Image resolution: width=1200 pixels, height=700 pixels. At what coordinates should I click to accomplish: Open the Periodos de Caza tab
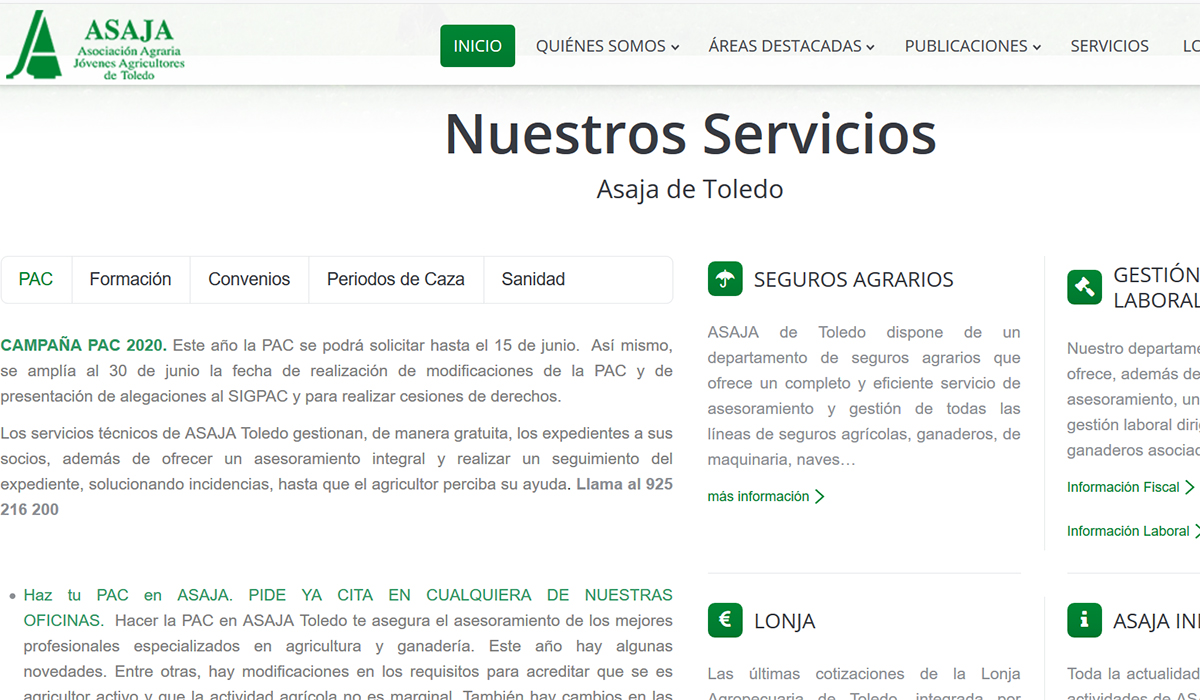click(396, 280)
